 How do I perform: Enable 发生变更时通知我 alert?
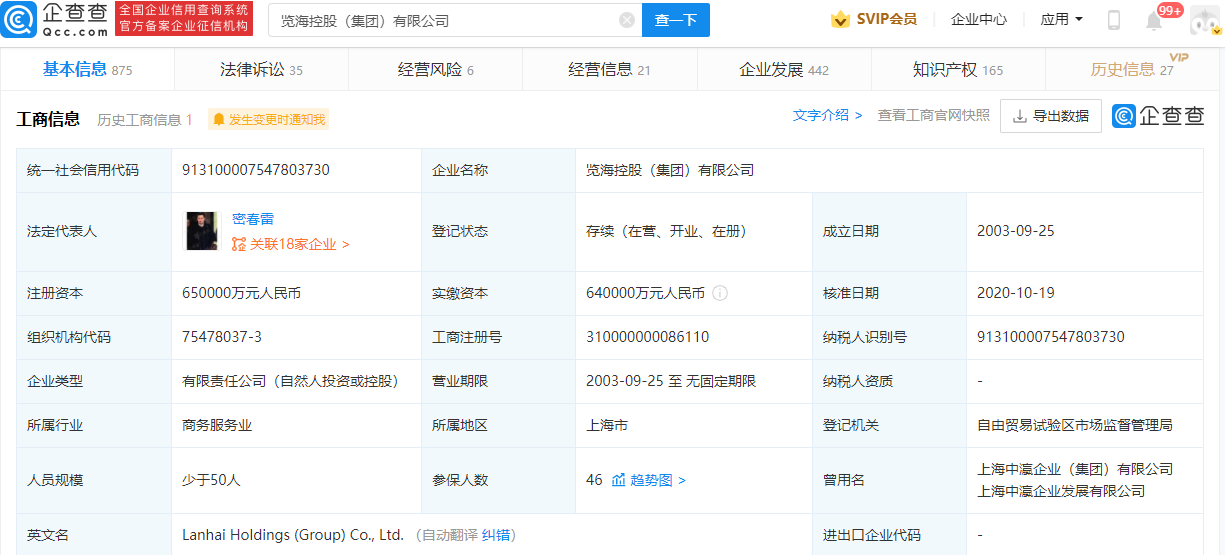pyautogui.click(x=268, y=119)
